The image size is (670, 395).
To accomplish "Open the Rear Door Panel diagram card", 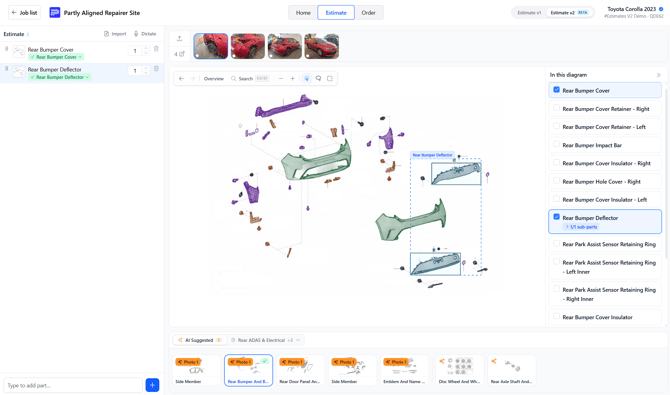I will coord(300,370).
